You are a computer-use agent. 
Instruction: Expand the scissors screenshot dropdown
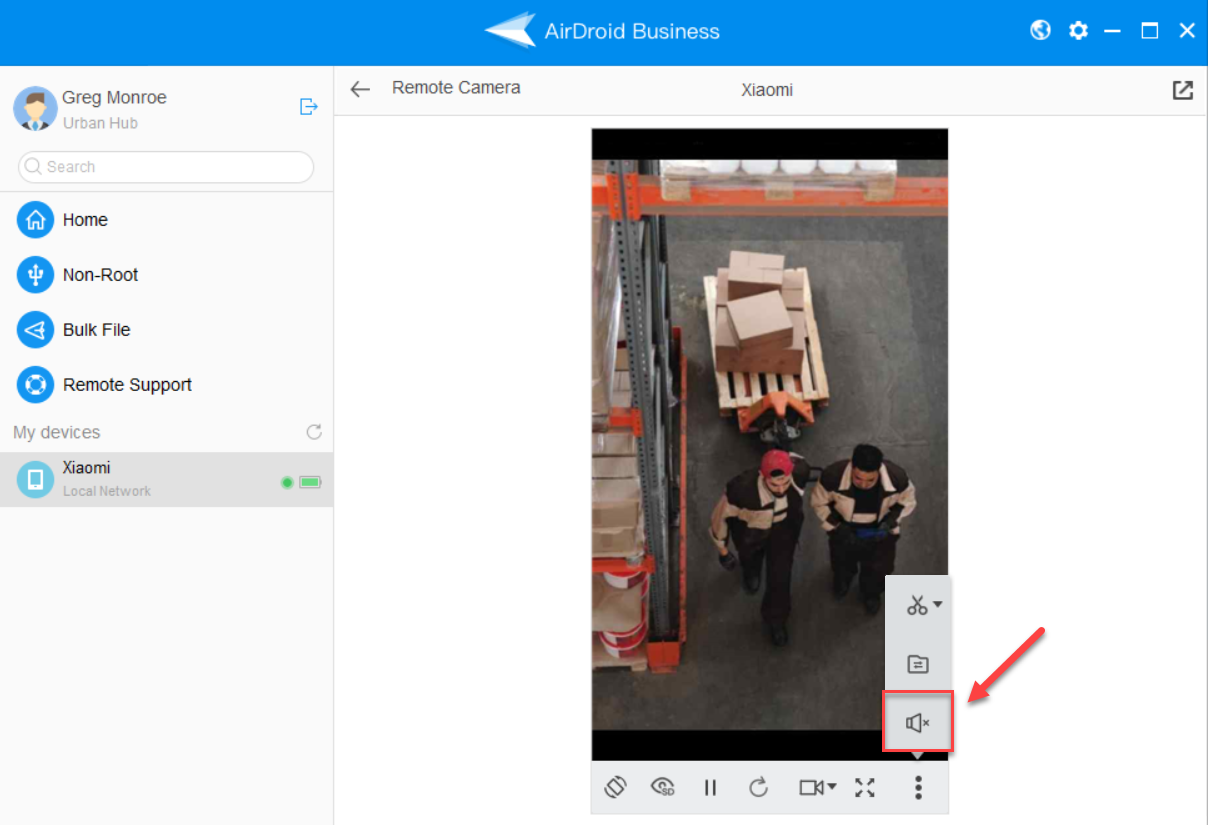[924, 605]
